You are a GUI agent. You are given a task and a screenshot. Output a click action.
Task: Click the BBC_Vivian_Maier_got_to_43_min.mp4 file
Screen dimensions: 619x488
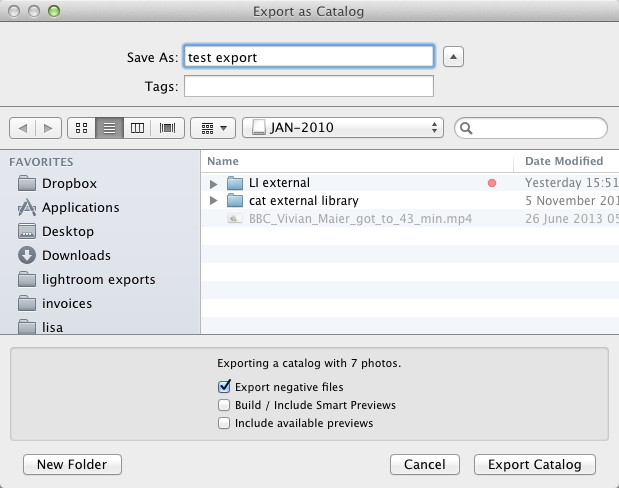click(x=360, y=219)
